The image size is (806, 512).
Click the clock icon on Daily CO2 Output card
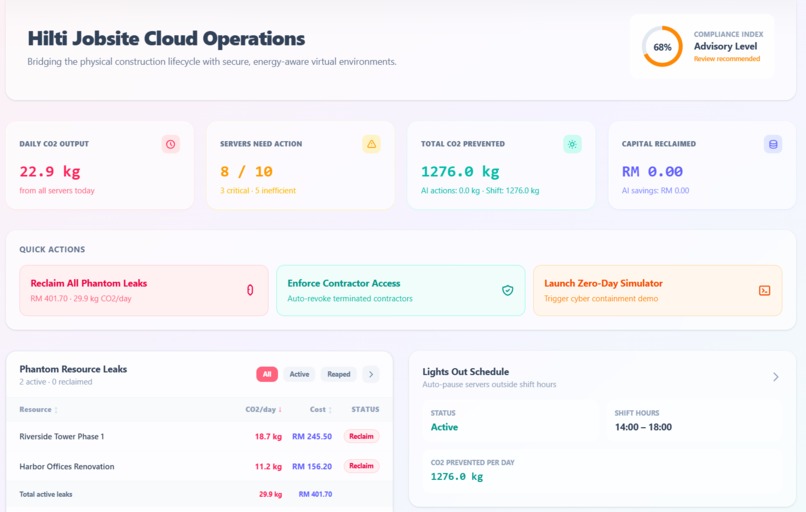click(x=170, y=144)
